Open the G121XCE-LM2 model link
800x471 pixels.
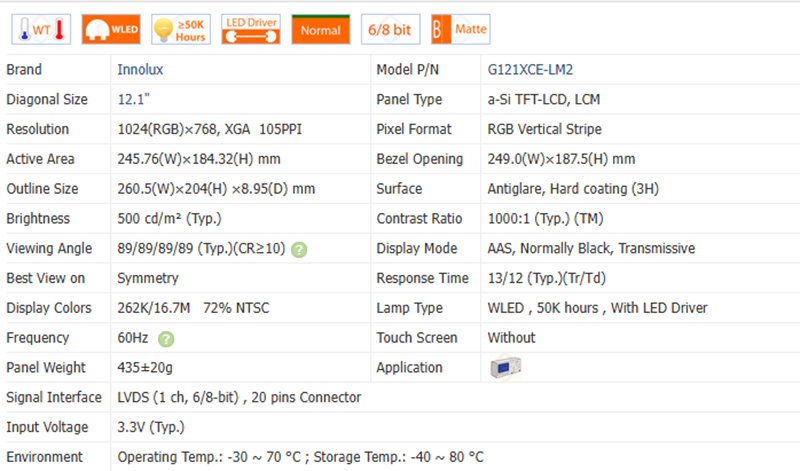(530, 69)
